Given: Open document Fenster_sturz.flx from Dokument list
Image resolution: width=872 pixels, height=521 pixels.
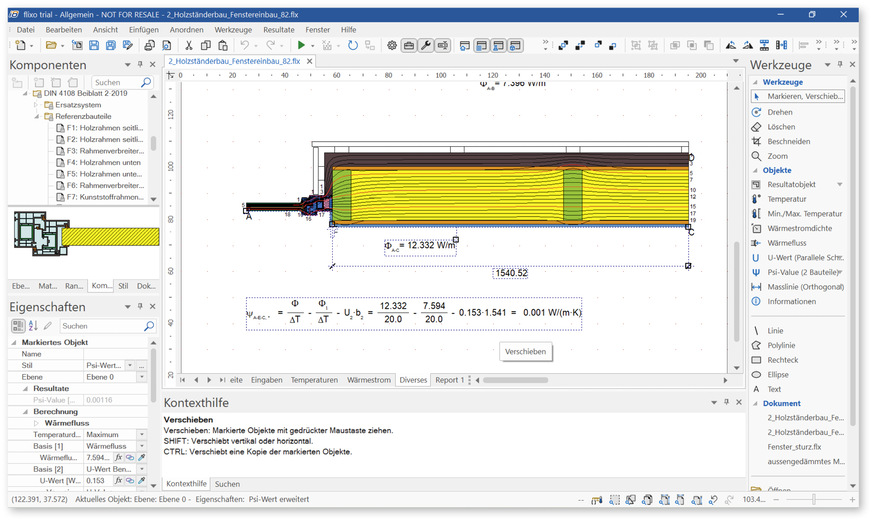Looking at the screenshot, I should [x=794, y=446].
